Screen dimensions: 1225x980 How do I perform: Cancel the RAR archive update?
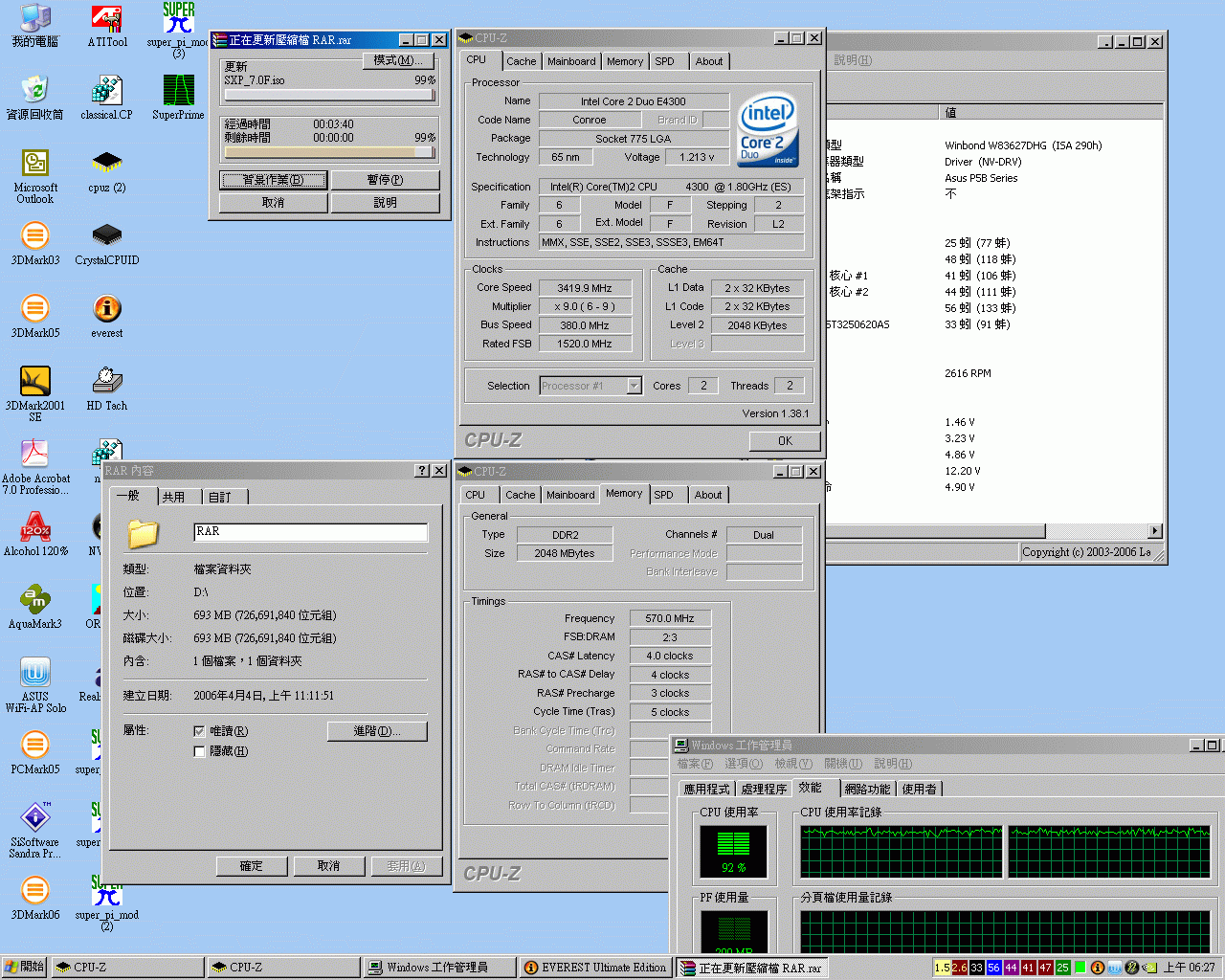pos(273,203)
